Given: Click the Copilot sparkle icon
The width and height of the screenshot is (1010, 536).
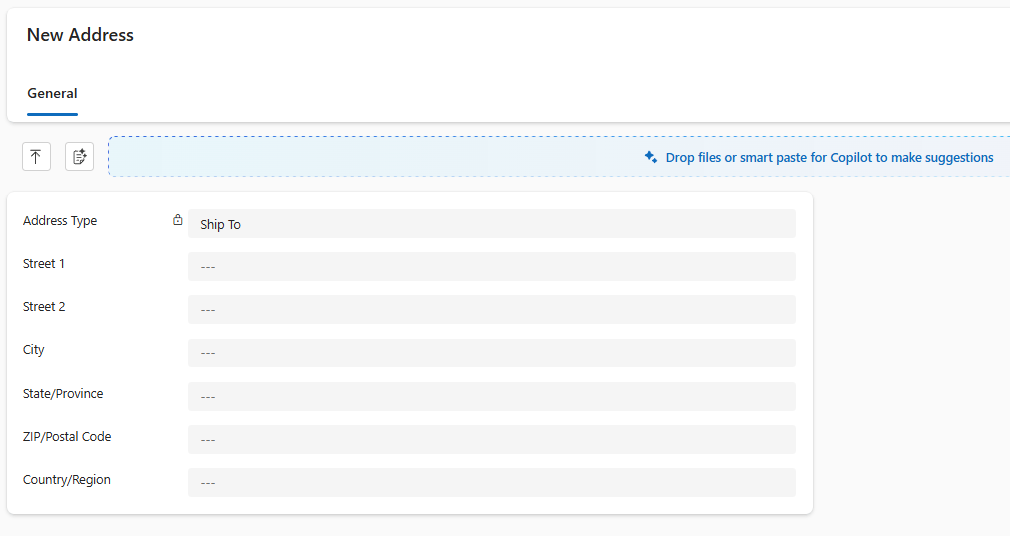Looking at the screenshot, I should click(x=651, y=157).
